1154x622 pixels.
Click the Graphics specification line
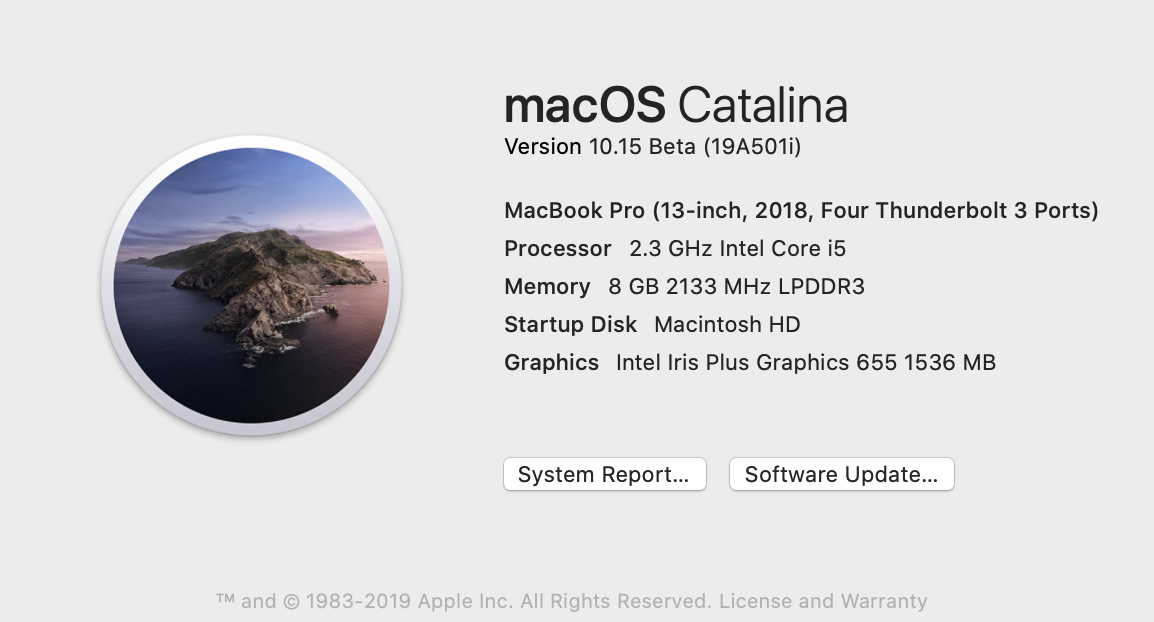coord(750,362)
